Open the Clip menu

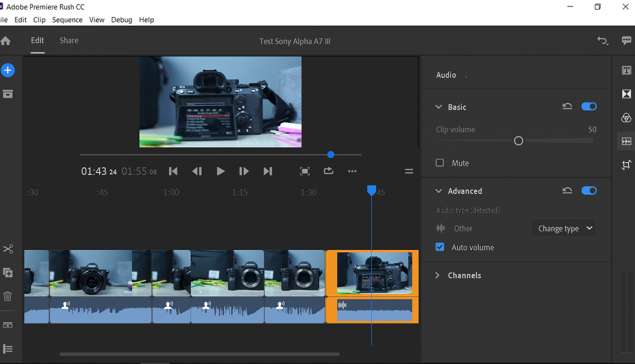point(39,20)
